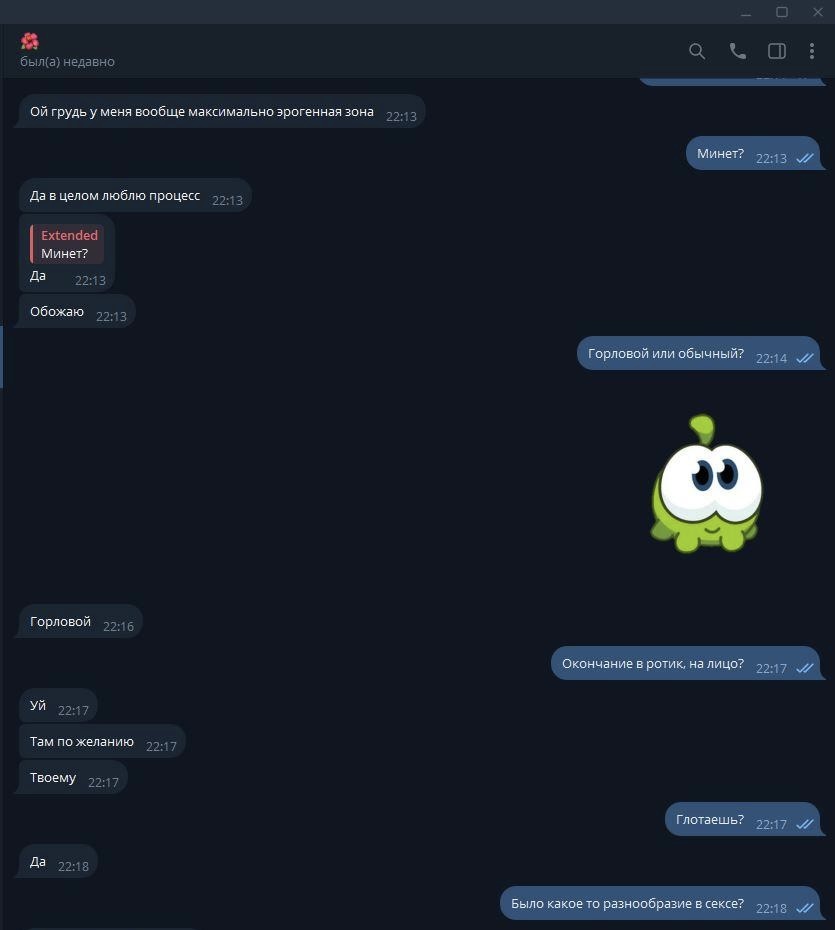
Task: Open search in this chat
Action: tap(697, 51)
